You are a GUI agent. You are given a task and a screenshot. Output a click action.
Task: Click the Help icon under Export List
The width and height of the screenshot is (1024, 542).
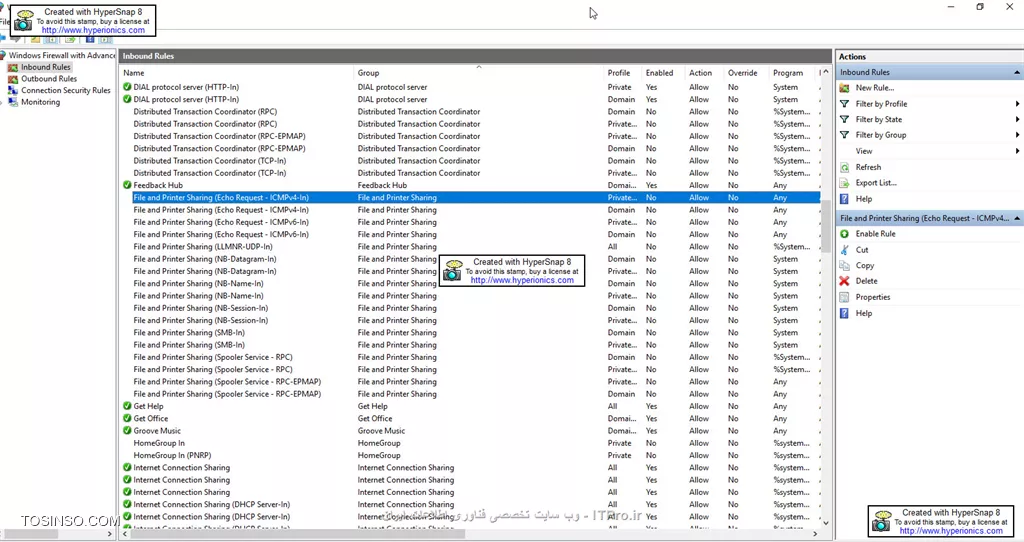click(x=844, y=199)
